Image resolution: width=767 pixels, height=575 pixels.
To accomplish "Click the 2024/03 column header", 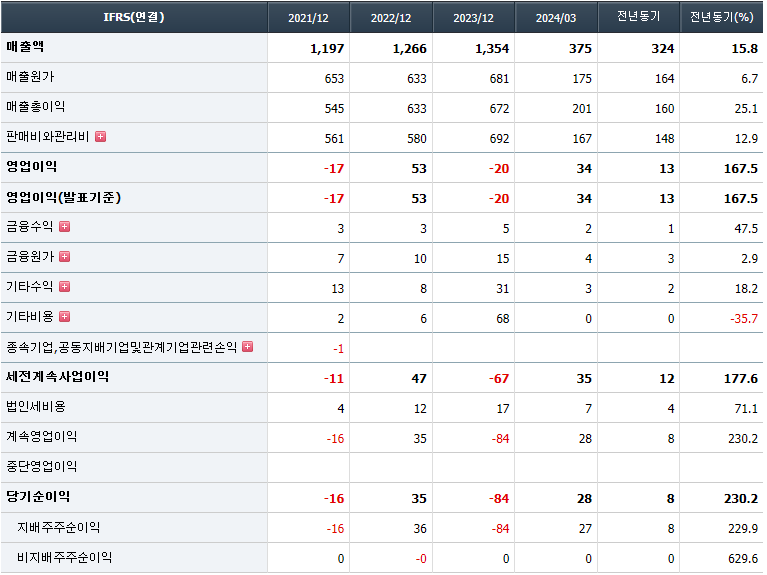I will tap(556, 17).
